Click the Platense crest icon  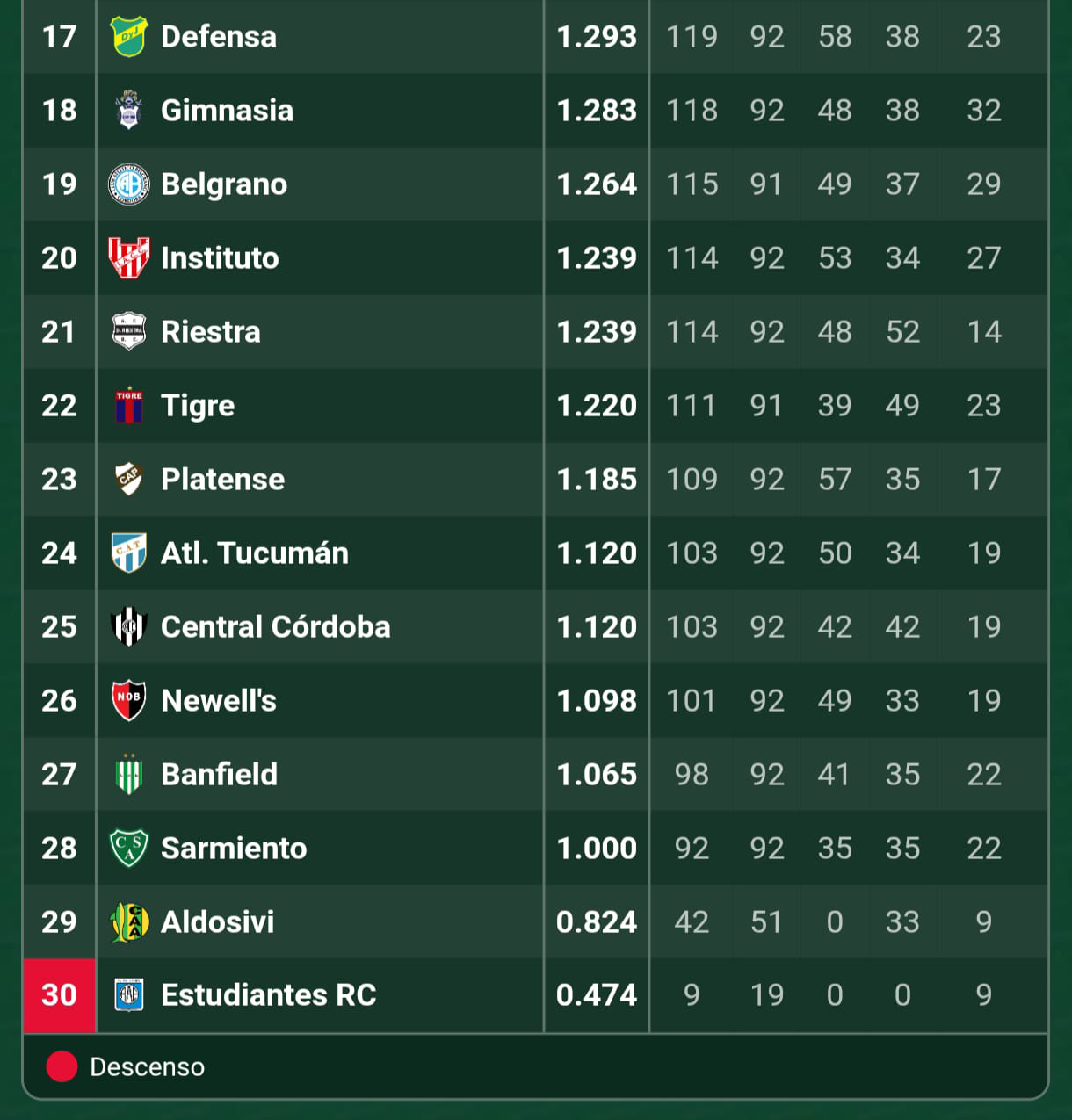(129, 479)
